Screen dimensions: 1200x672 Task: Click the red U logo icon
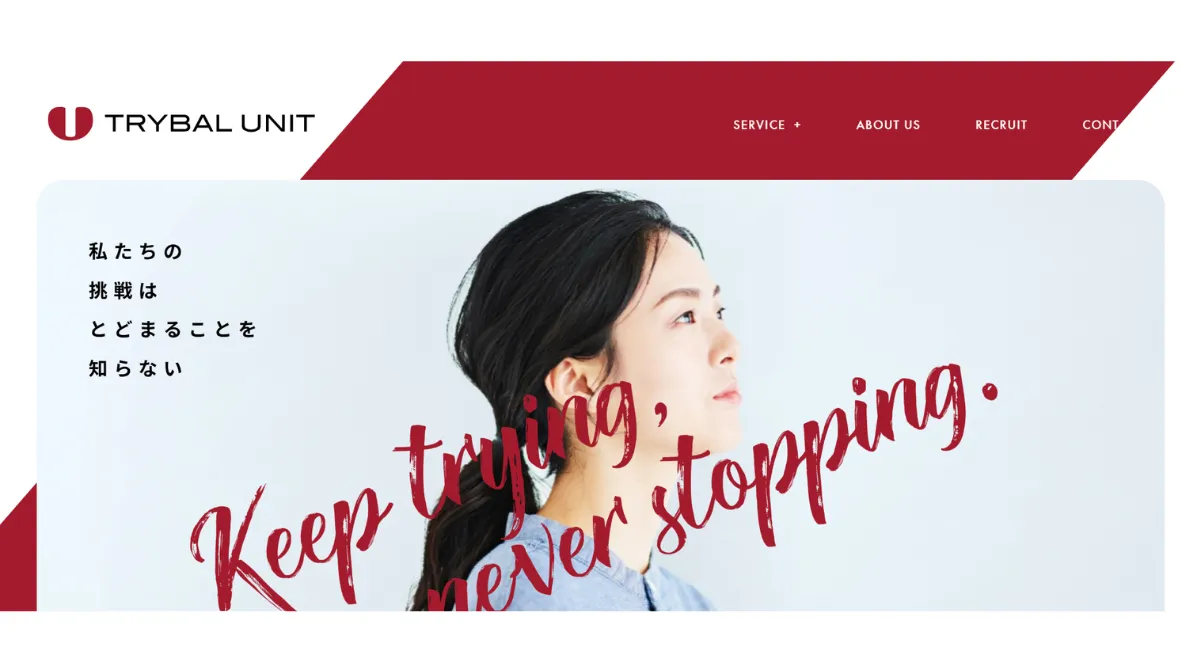click(70, 123)
